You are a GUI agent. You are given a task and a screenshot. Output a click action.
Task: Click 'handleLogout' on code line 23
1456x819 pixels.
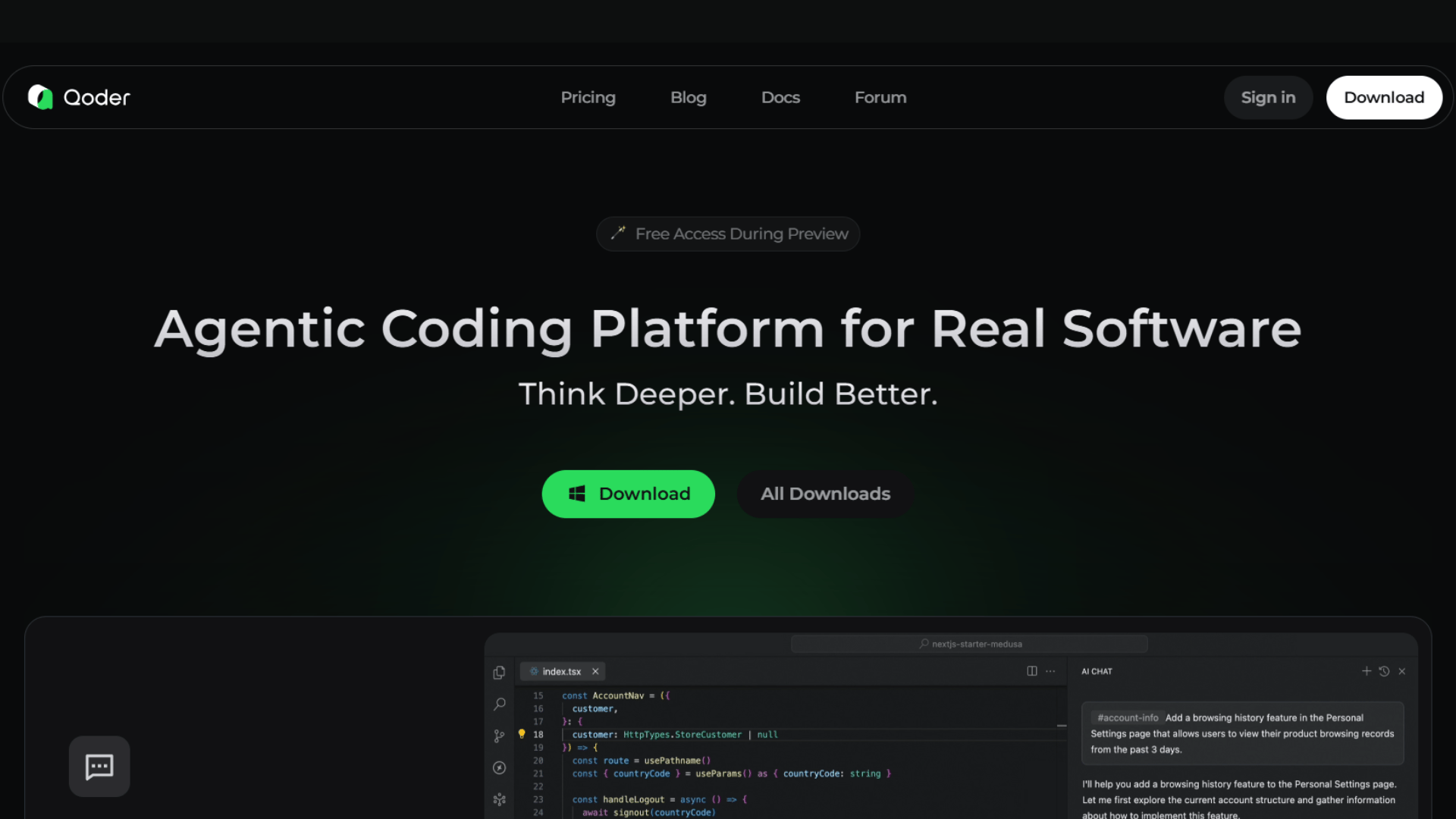(x=633, y=799)
